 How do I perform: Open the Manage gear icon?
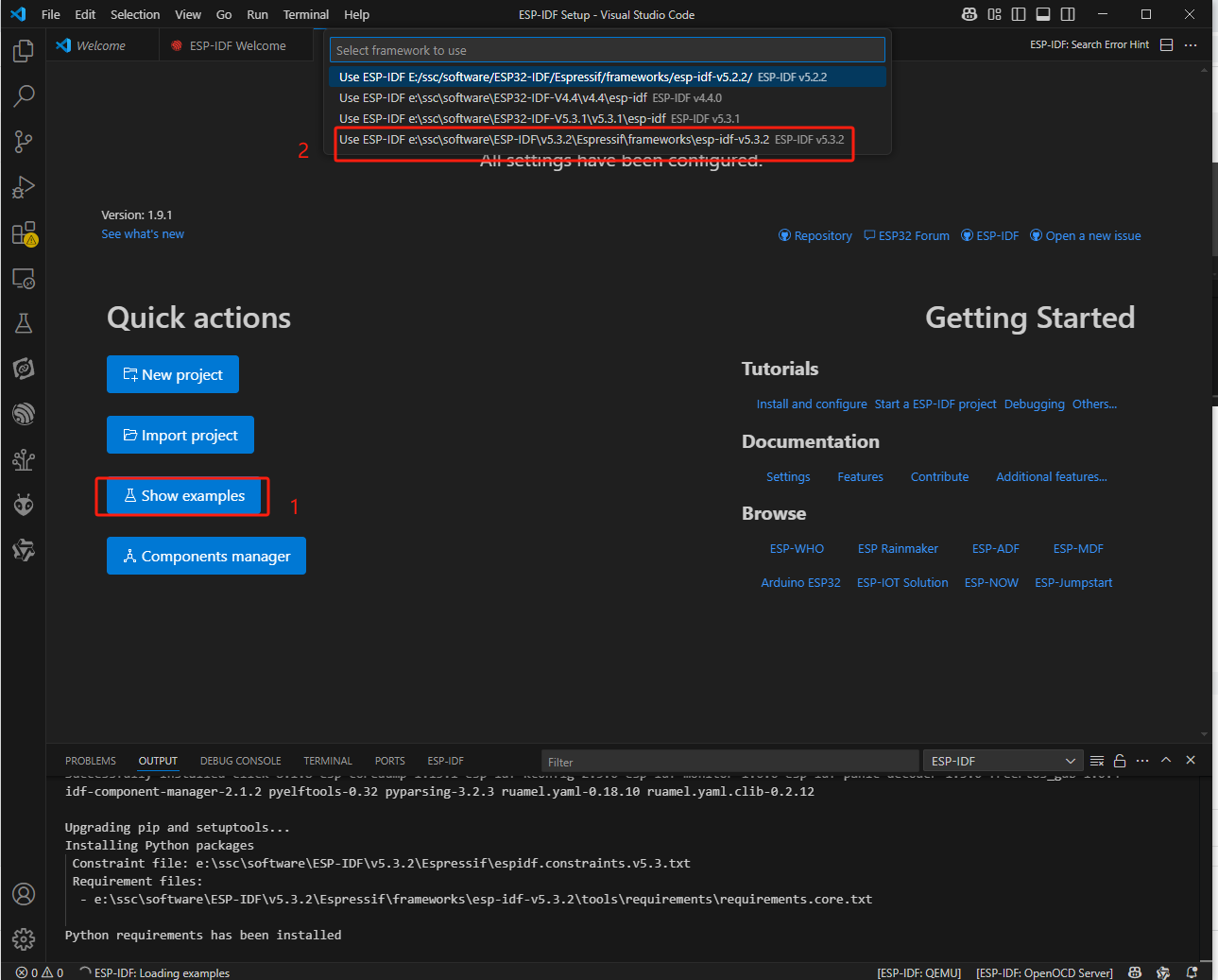click(x=24, y=938)
